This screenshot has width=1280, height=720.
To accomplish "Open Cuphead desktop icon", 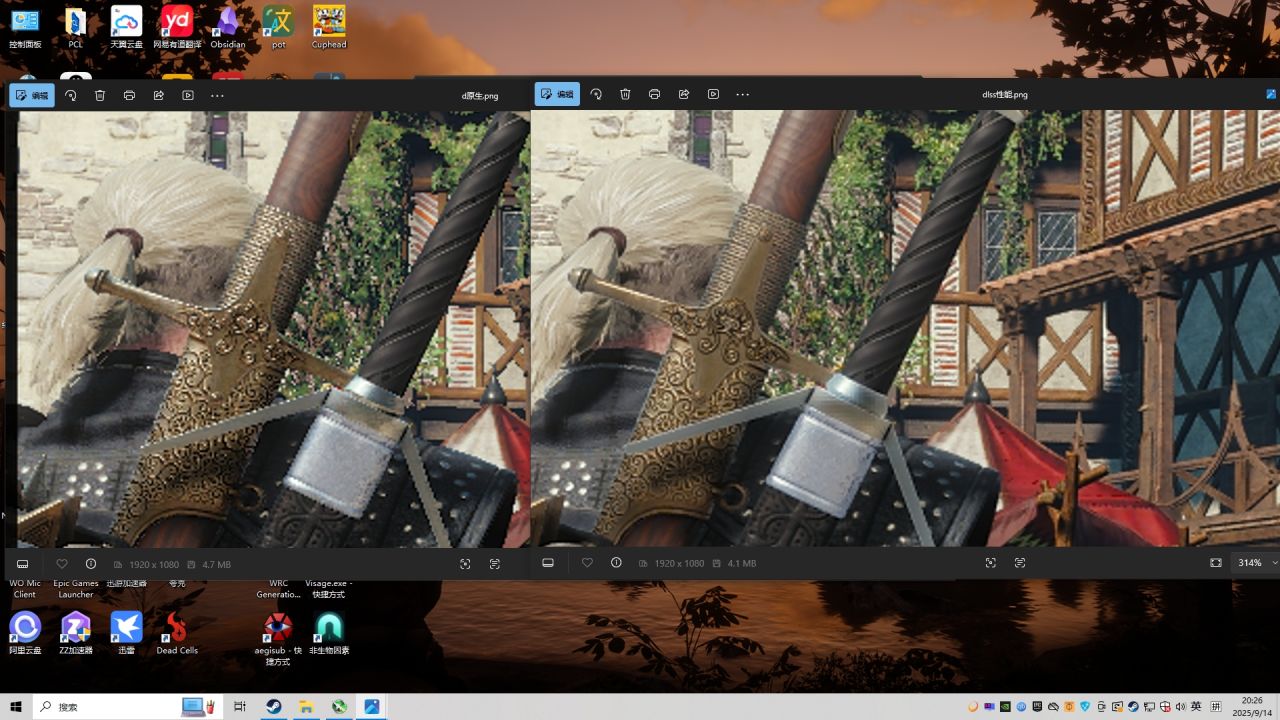I will (x=329, y=27).
